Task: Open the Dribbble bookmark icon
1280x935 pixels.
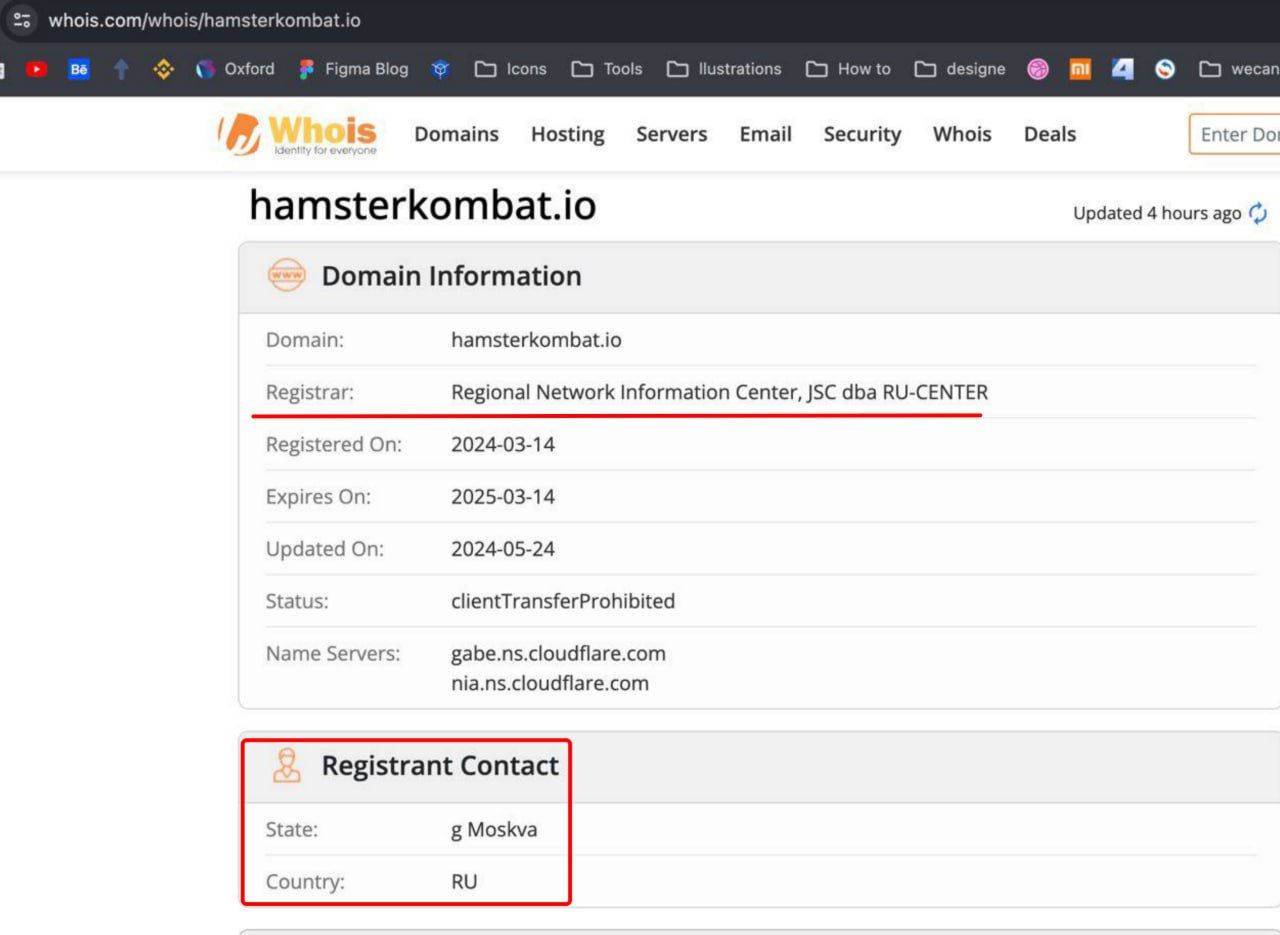Action: point(1038,69)
